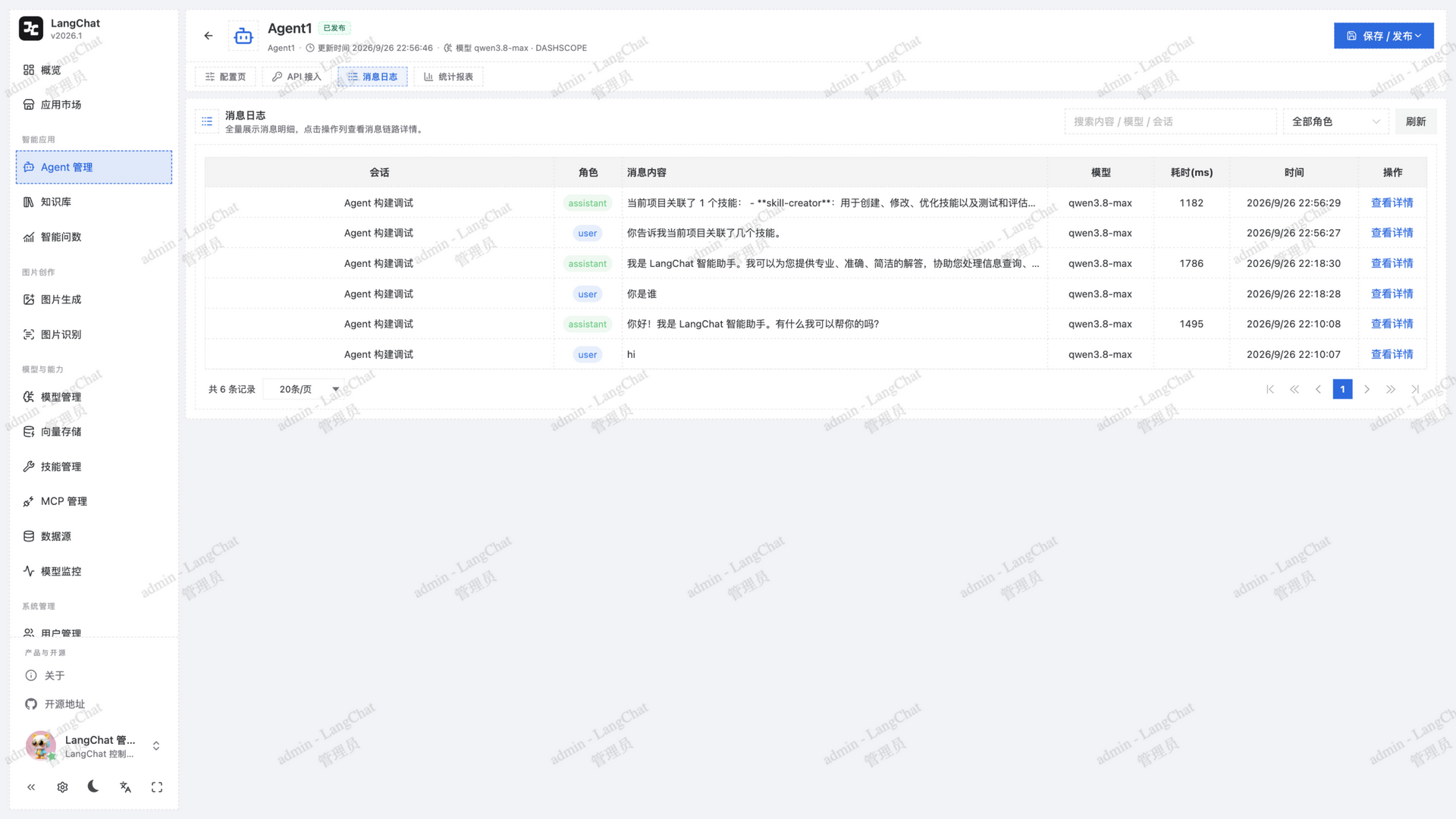Collapse sidebar with double-chevron icon
The height and width of the screenshot is (819, 1456).
(x=31, y=787)
